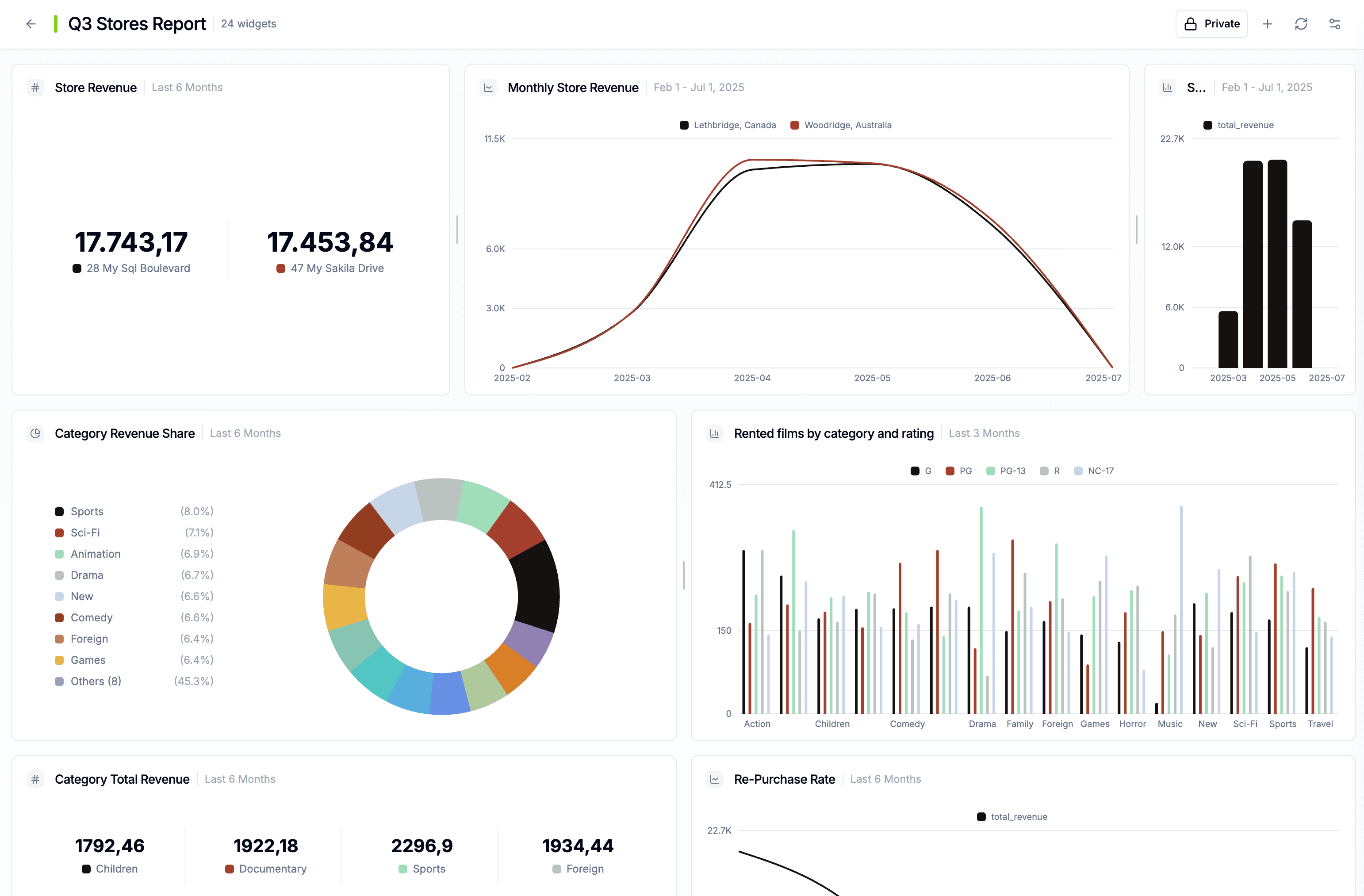Open dashboard settings via the sliders icon
Image resolution: width=1364 pixels, height=896 pixels.
point(1335,23)
